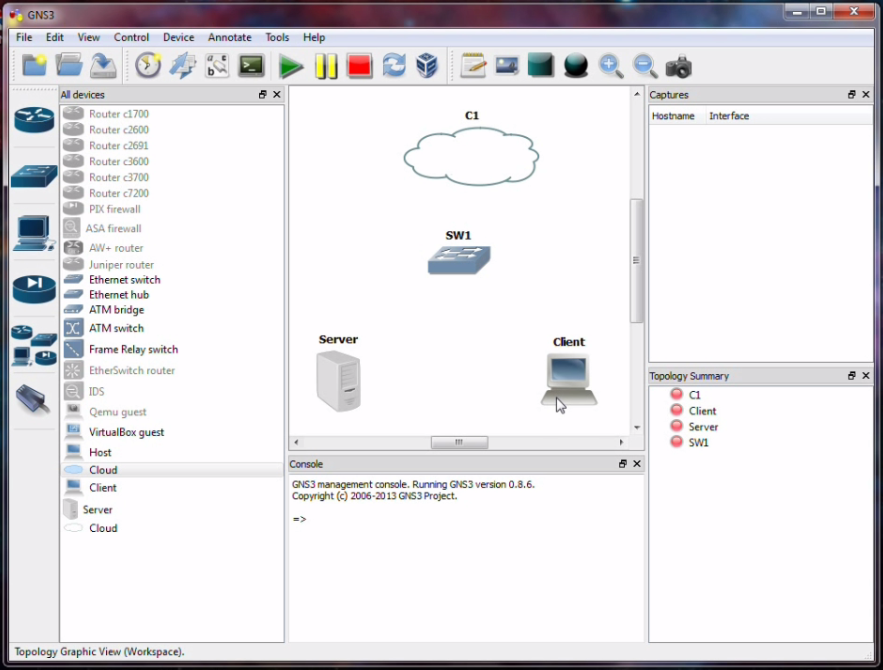Click the Server node in the workspace

338,381
